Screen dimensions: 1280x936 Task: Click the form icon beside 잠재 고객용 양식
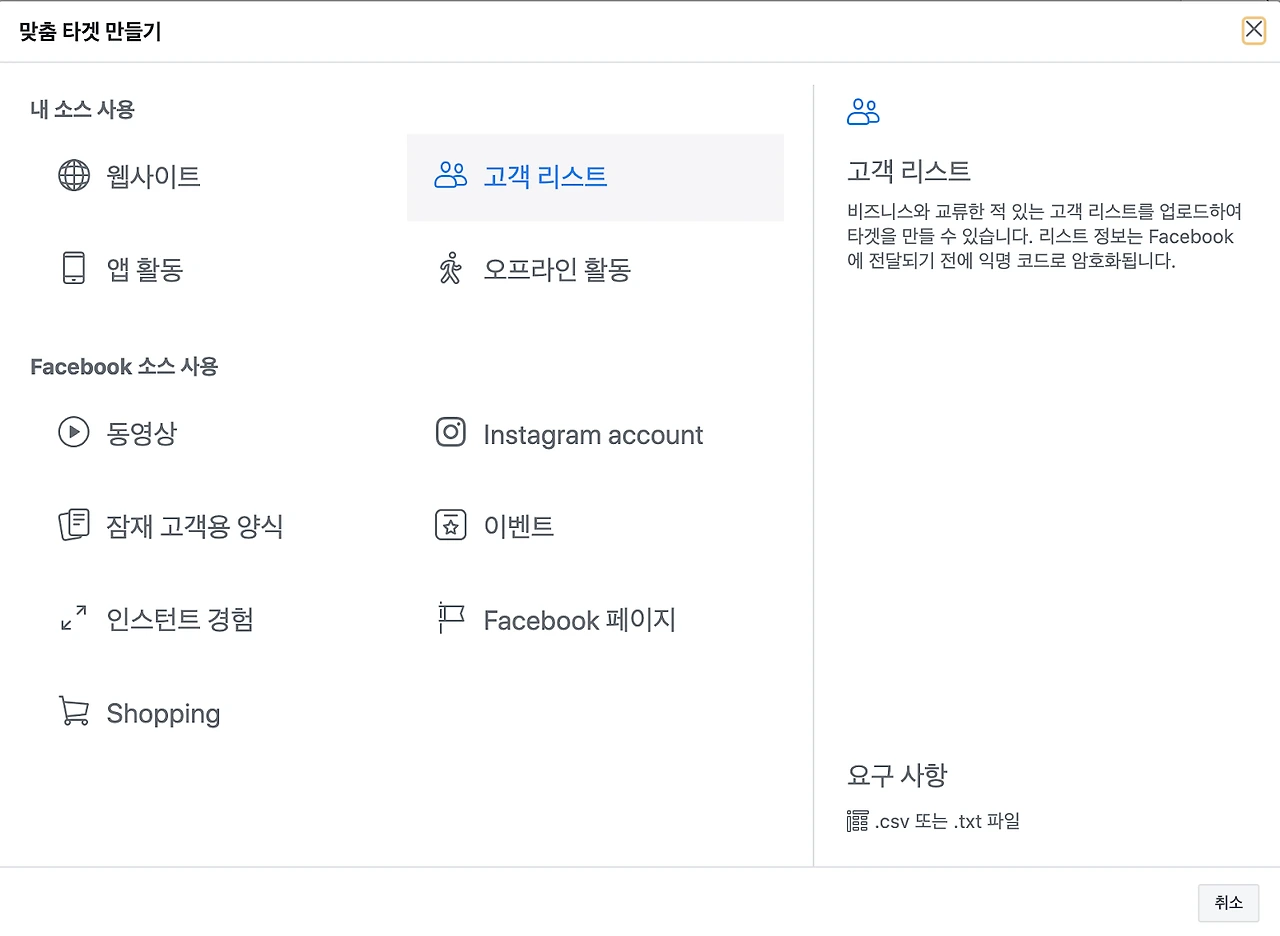tap(74, 525)
